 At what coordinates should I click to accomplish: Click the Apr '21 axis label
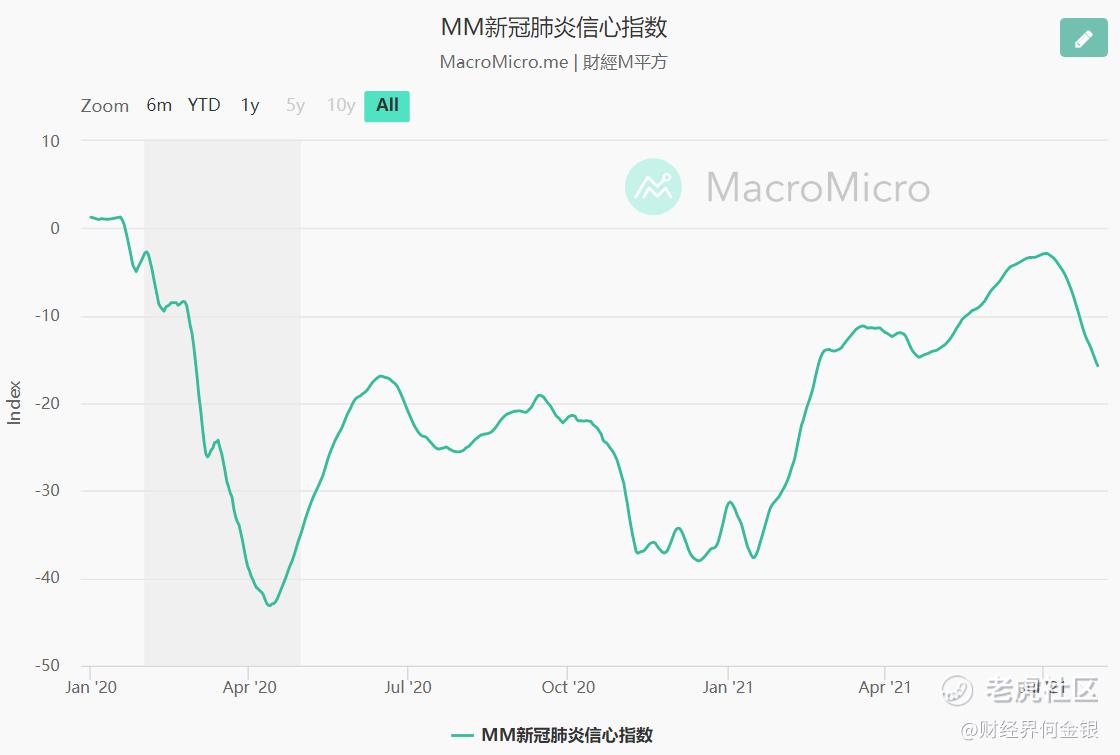coord(885,687)
